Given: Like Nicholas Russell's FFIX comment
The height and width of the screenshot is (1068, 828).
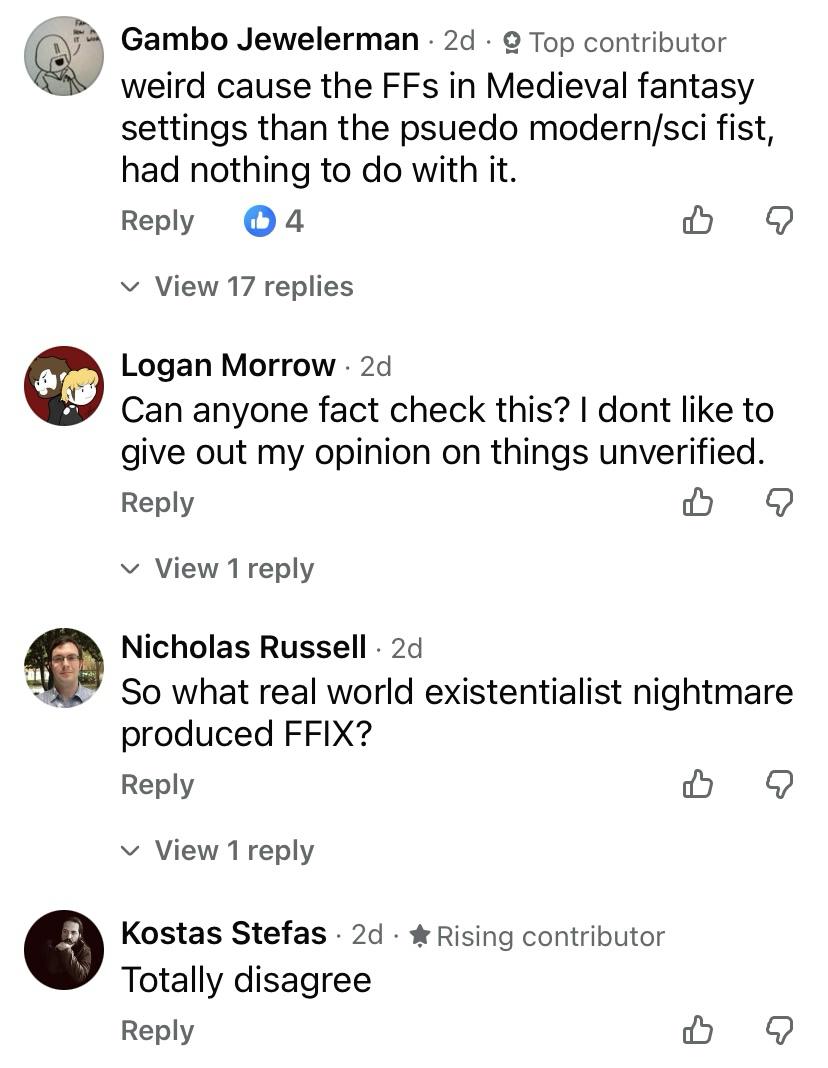Looking at the screenshot, I should point(699,785).
